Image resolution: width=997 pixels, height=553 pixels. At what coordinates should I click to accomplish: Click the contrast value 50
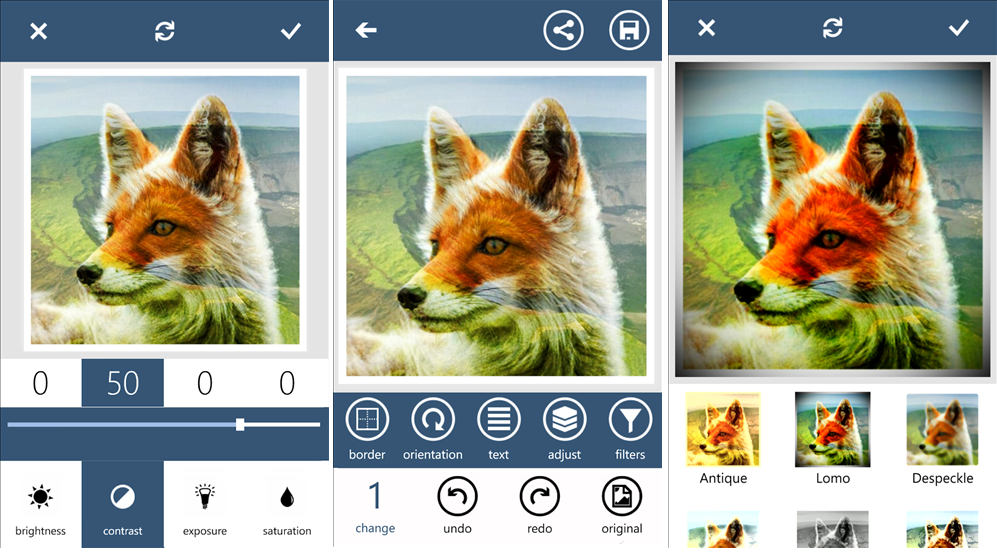(x=123, y=383)
